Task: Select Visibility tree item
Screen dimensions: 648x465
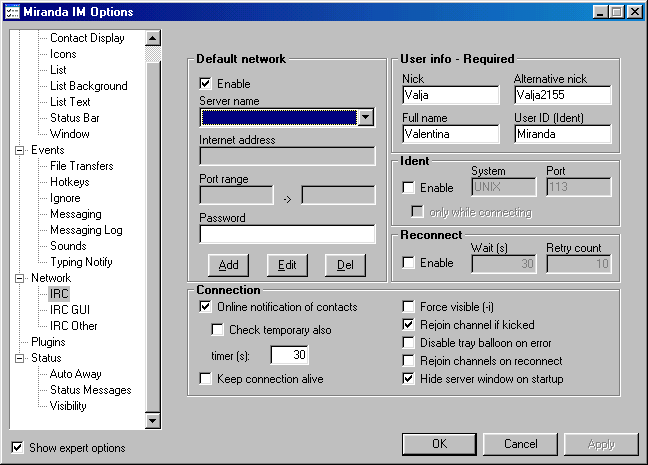Action: coord(68,406)
